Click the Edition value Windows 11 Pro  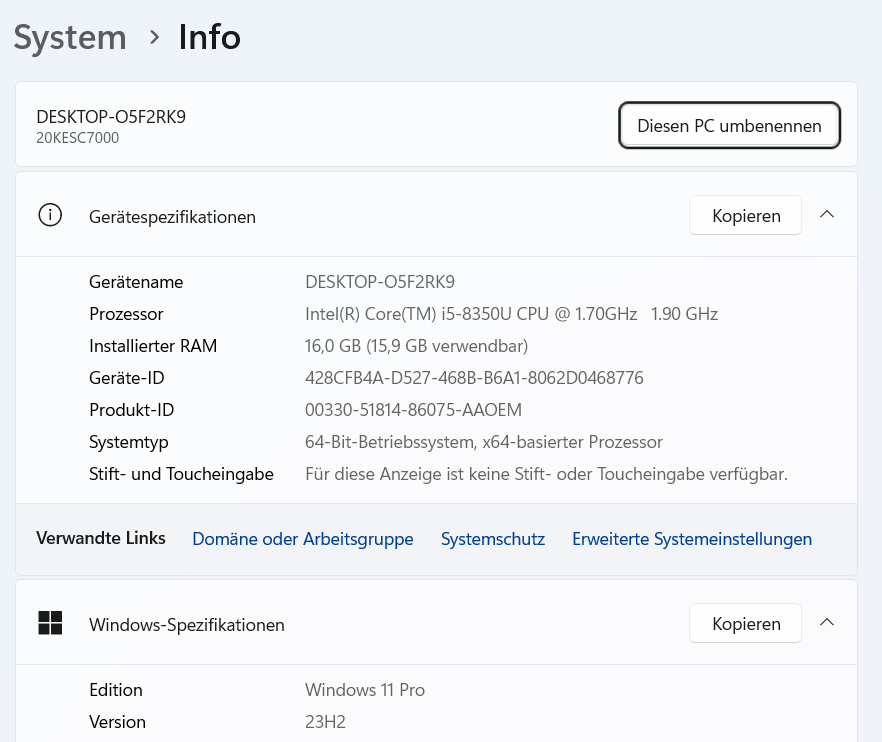coord(364,690)
